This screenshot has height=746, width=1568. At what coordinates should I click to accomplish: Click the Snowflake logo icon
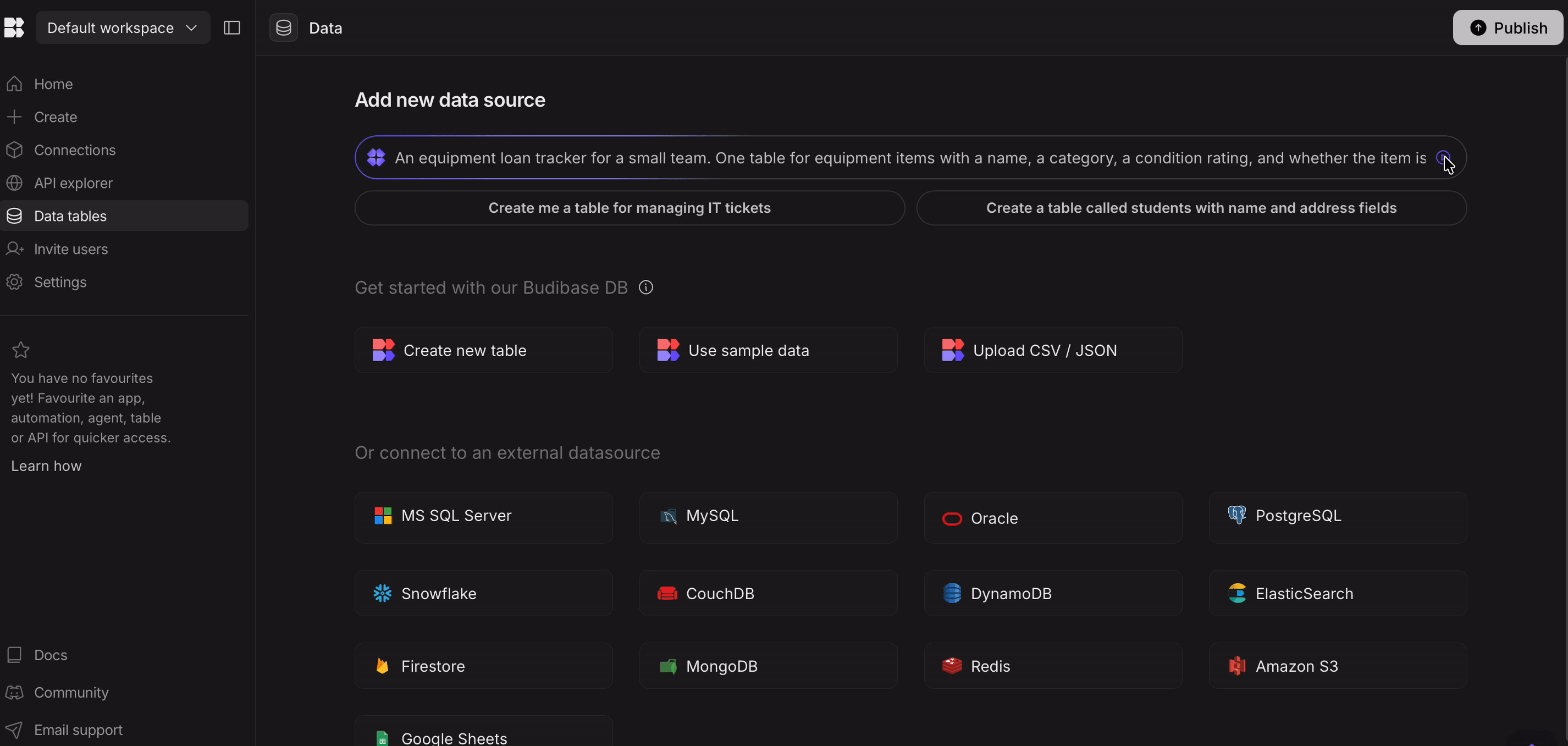click(382, 593)
